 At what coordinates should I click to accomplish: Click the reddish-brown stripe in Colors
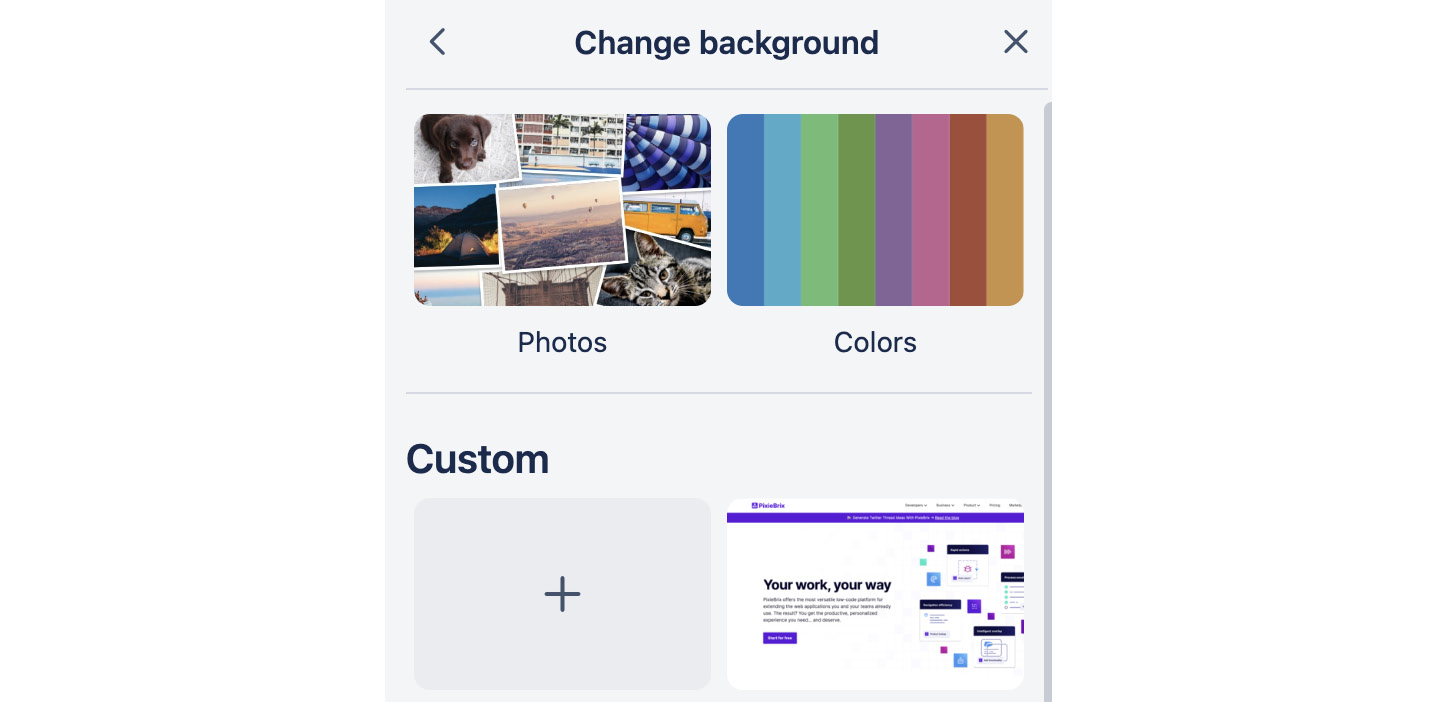[x=967, y=210]
